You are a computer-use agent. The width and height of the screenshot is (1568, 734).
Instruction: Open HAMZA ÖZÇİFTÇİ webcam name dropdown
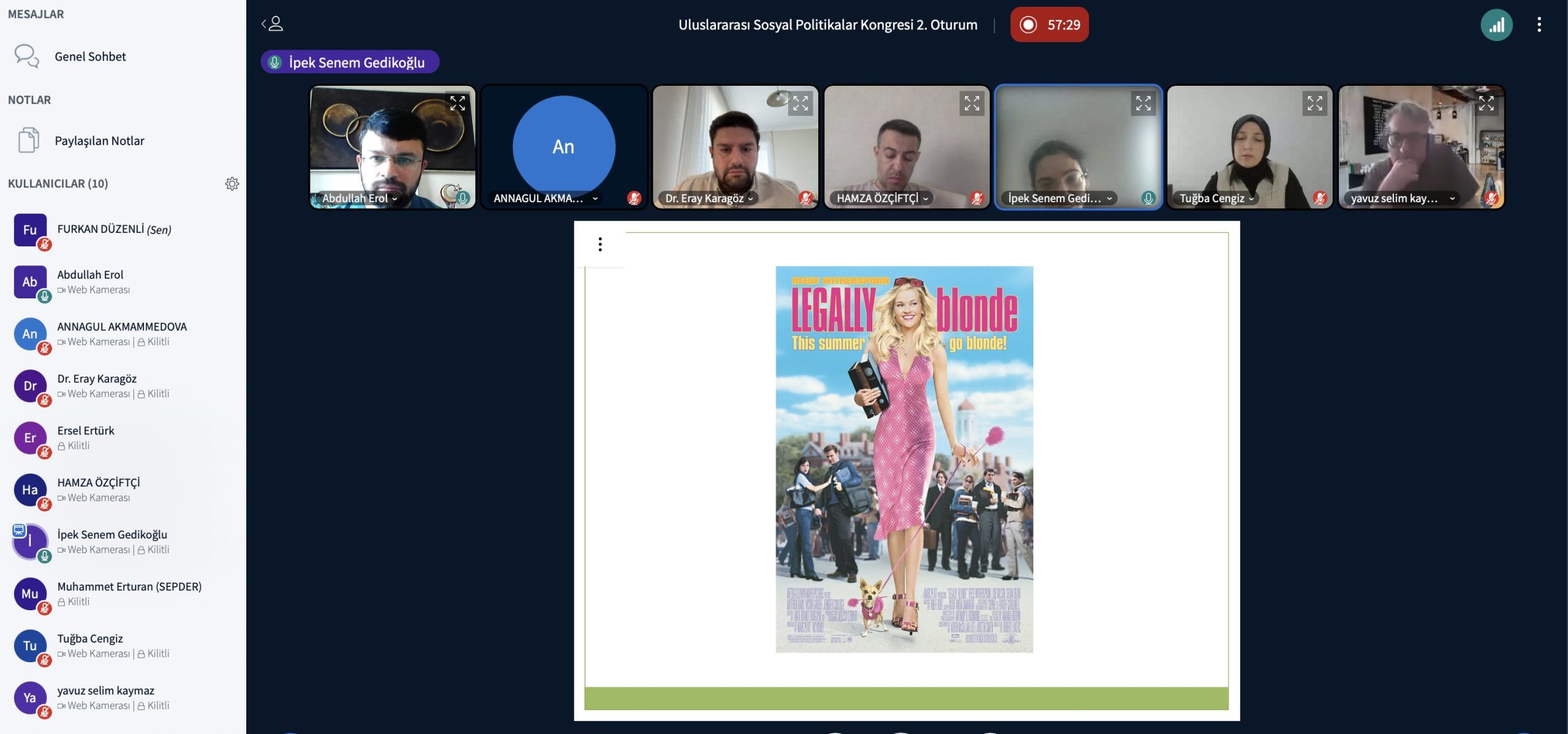[883, 199]
